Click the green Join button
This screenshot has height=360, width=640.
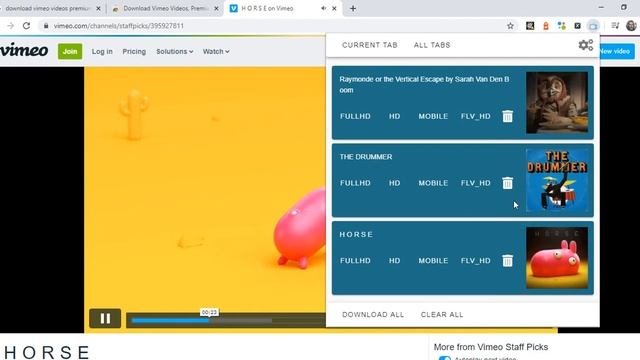pyautogui.click(x=70, y=51)
